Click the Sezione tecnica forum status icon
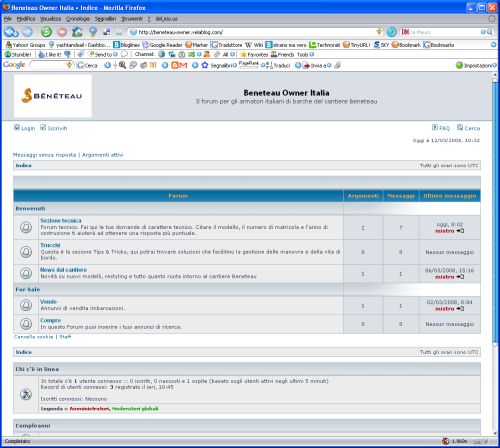 (26, 227)
